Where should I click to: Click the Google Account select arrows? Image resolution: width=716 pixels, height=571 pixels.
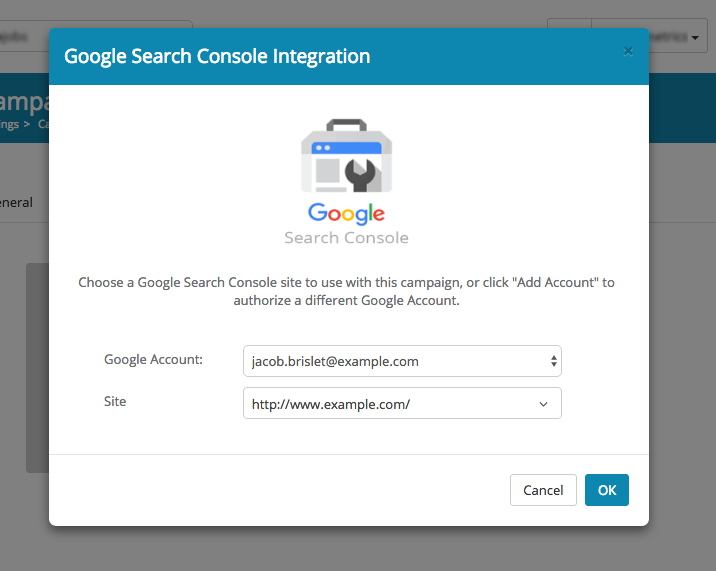click(553, 361)
